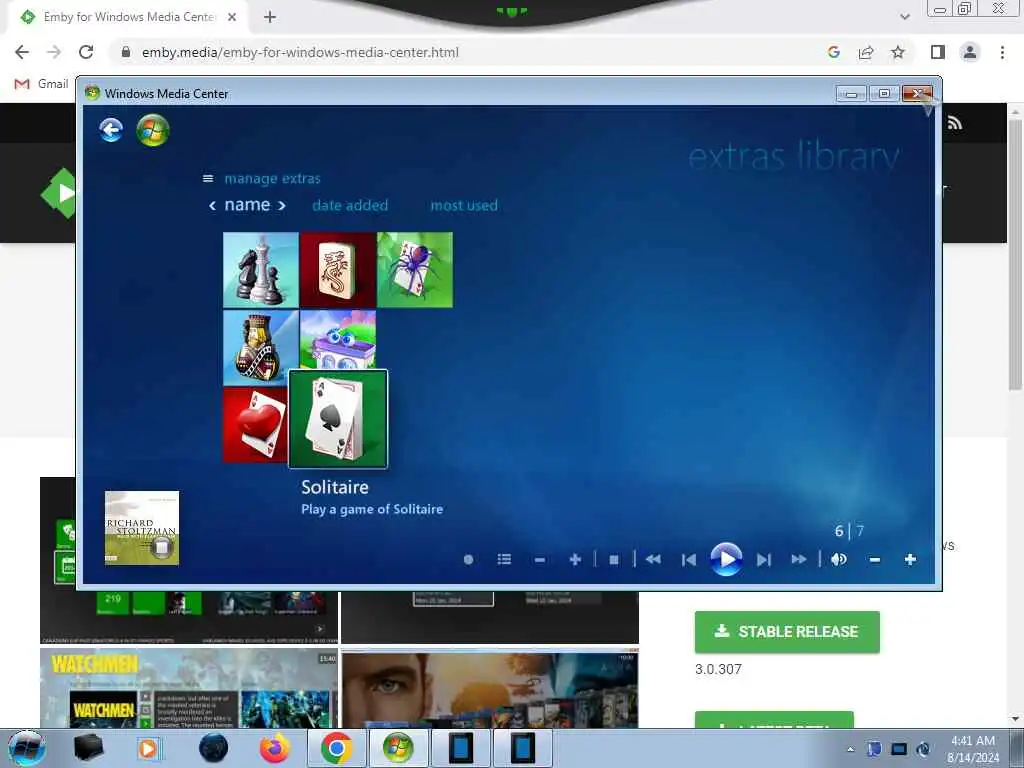Click the right chevron beside name
The image size is (1024, 768).
[x=281, y=206]
